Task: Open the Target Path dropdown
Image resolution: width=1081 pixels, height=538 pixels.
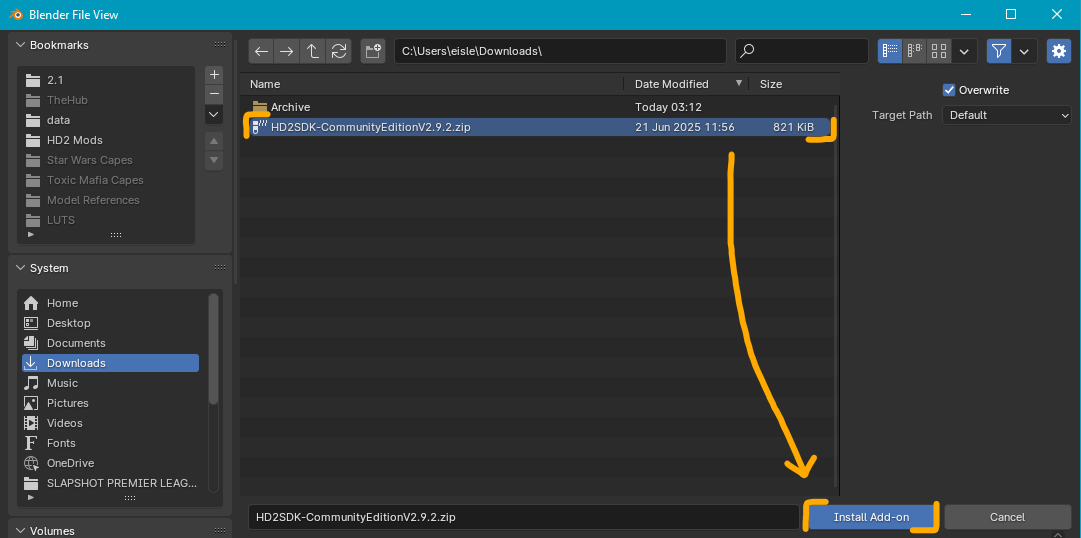Action: point(1007,115)
